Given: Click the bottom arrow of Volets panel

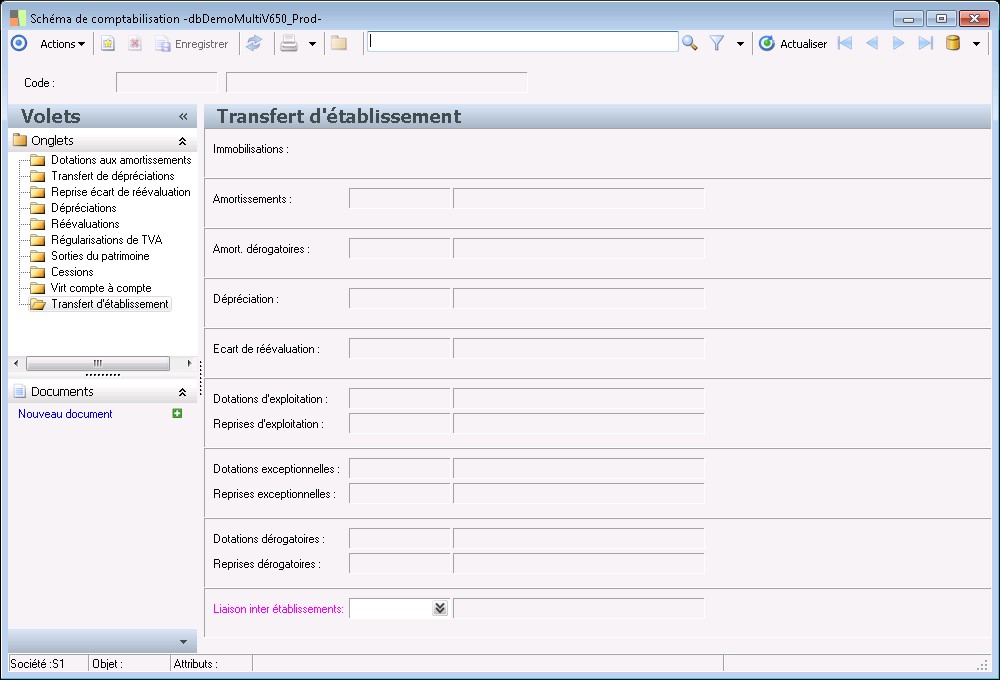Looking at the screenshot, I should pos(184,642).
